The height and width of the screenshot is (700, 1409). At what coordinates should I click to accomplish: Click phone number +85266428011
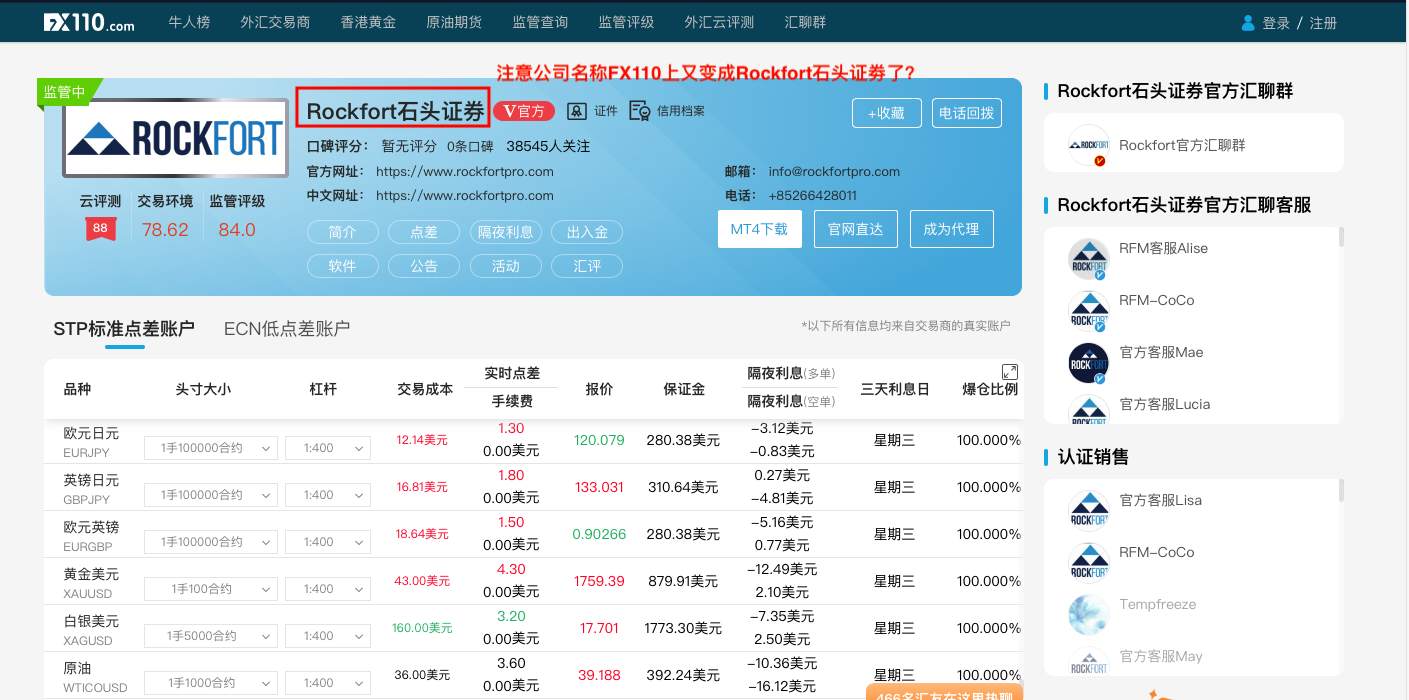click(x=812, y=195)
